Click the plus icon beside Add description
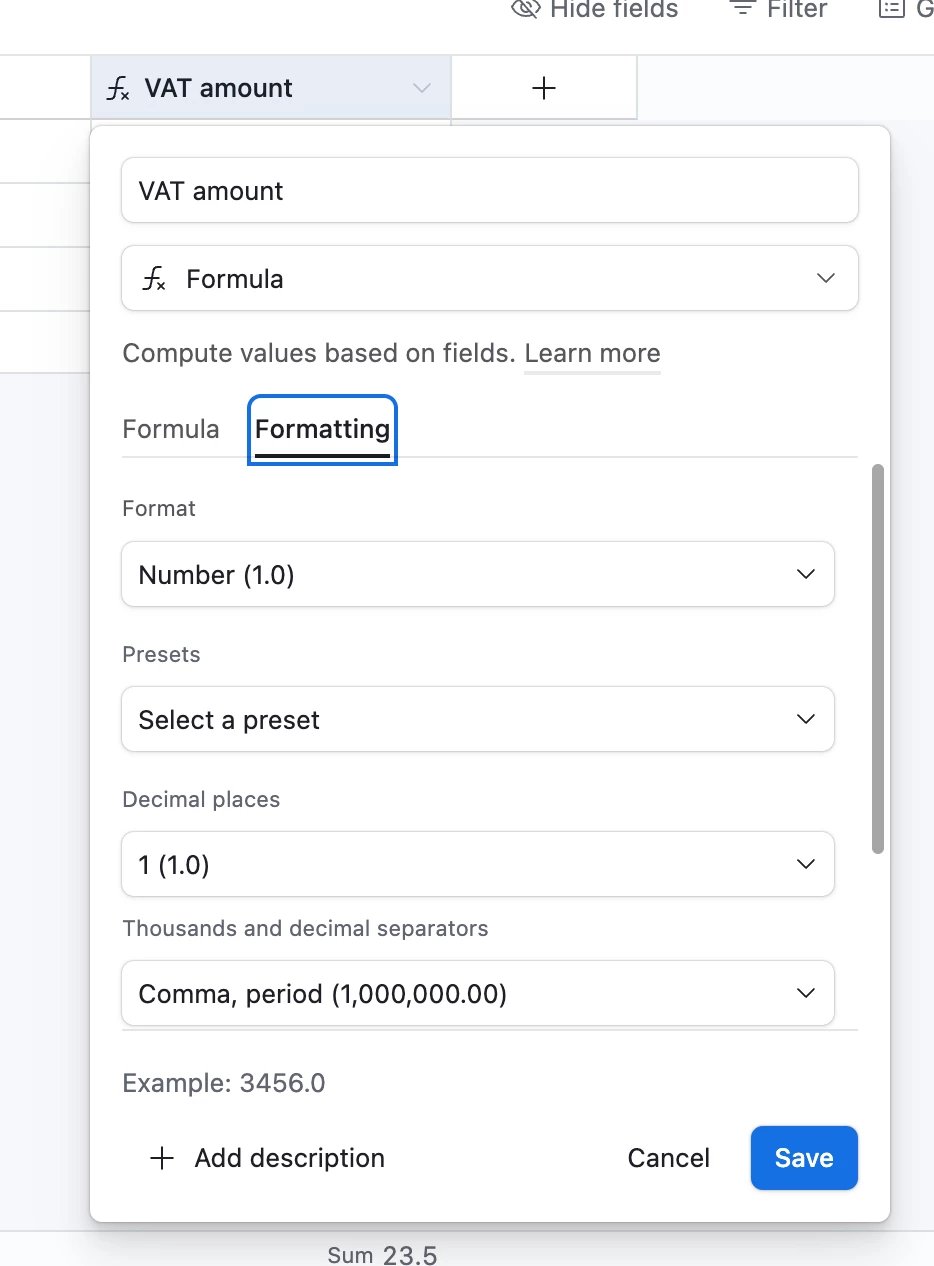Image resolution: width=934 pixels, height=1266 pixels. click(x=162, y=1158)
